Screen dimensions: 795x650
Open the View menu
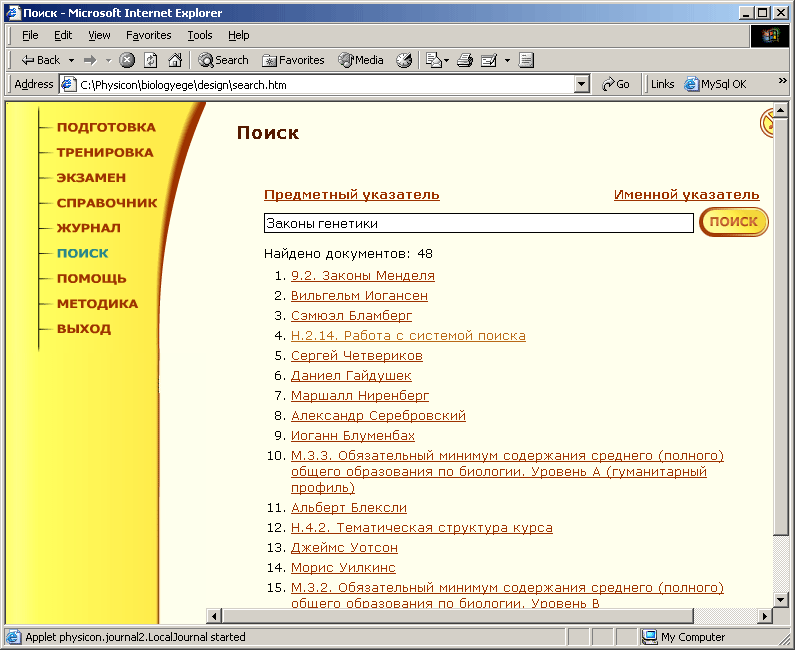[x=99, y=35]
